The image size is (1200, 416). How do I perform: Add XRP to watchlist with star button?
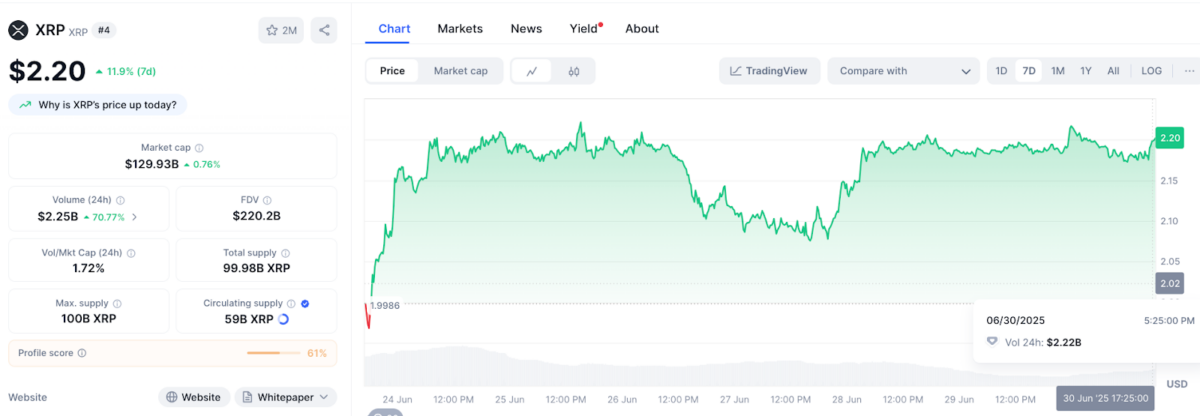coord(281,30)
